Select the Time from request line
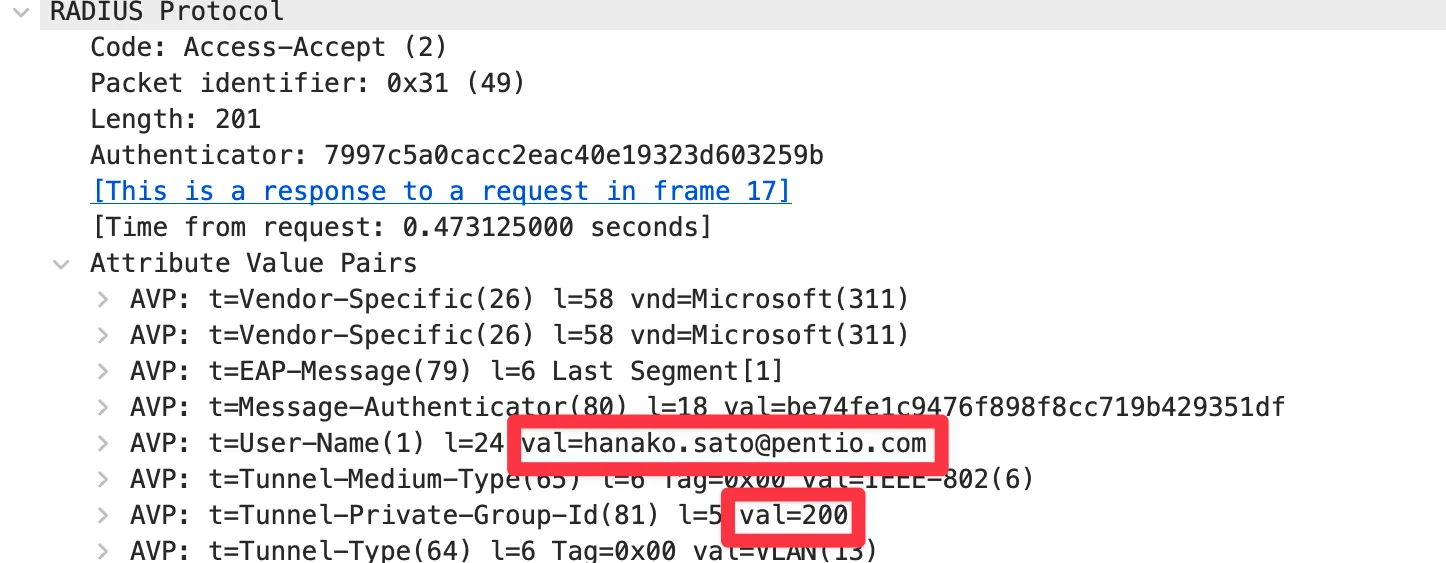Screen dimensions: 1446x563 (401, 227)
